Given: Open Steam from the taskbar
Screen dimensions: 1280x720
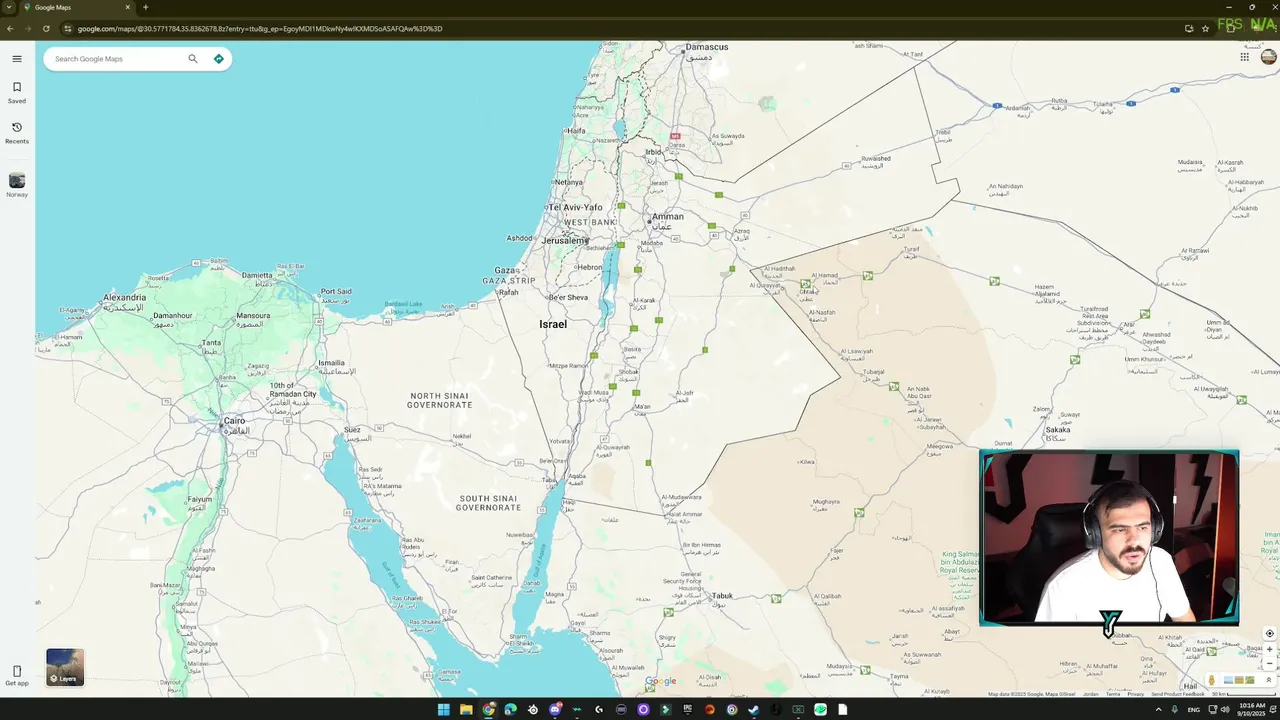Looking at the screenshot, I should [753, 710].
